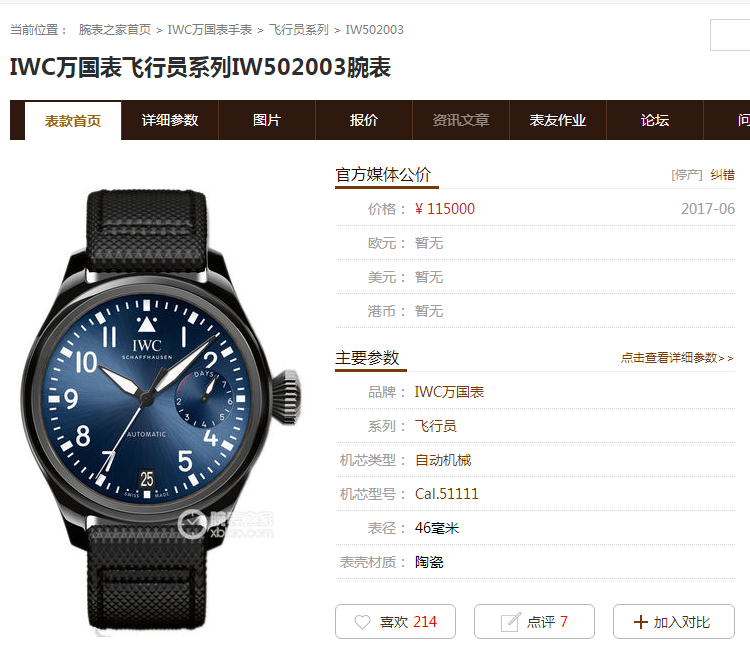750x661 pixels.
Task: Open the IWC watch product image
Action: click(x=160, y=412)
